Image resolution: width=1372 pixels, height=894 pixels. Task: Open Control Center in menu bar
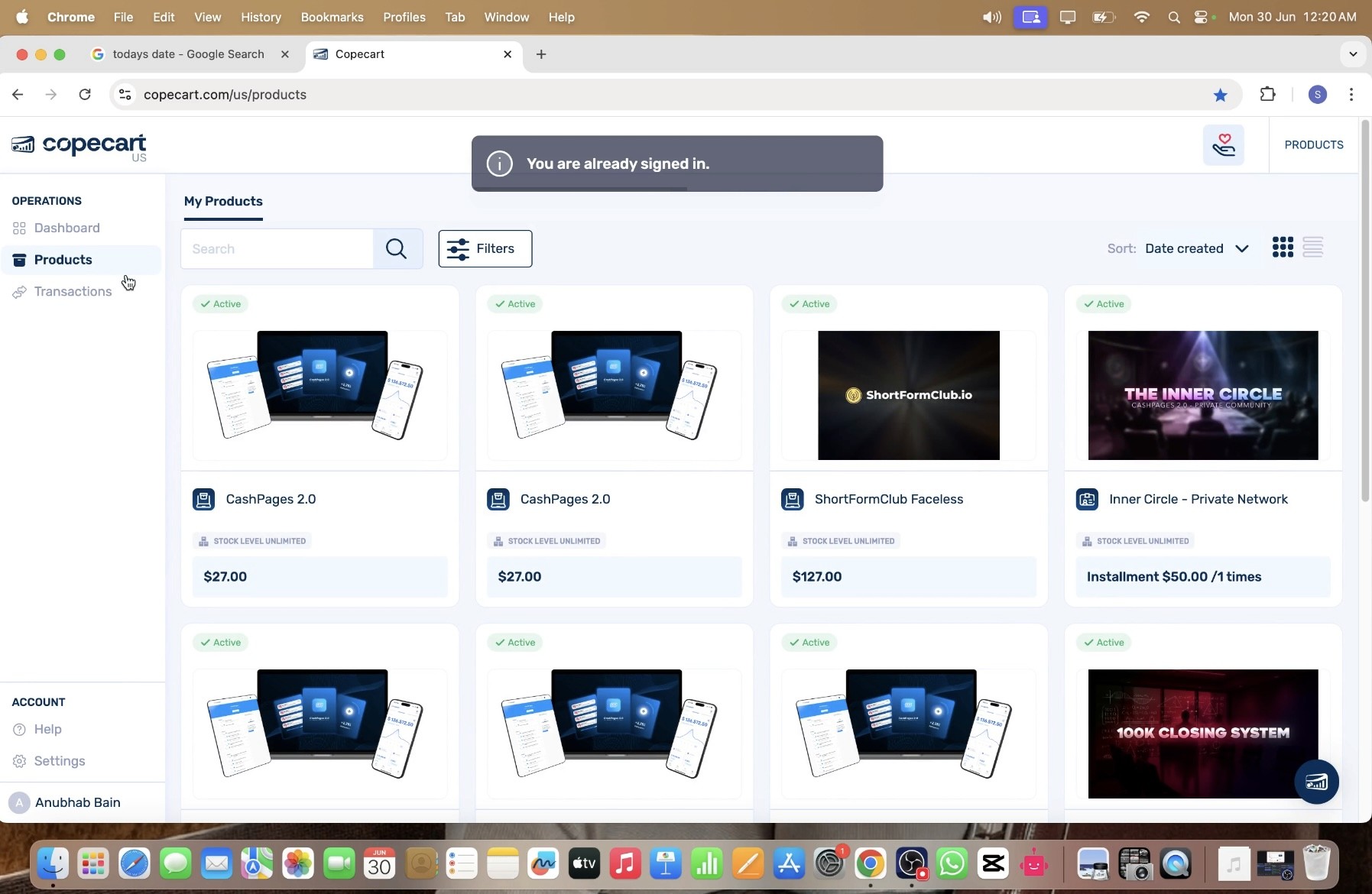pos(1202,17)
